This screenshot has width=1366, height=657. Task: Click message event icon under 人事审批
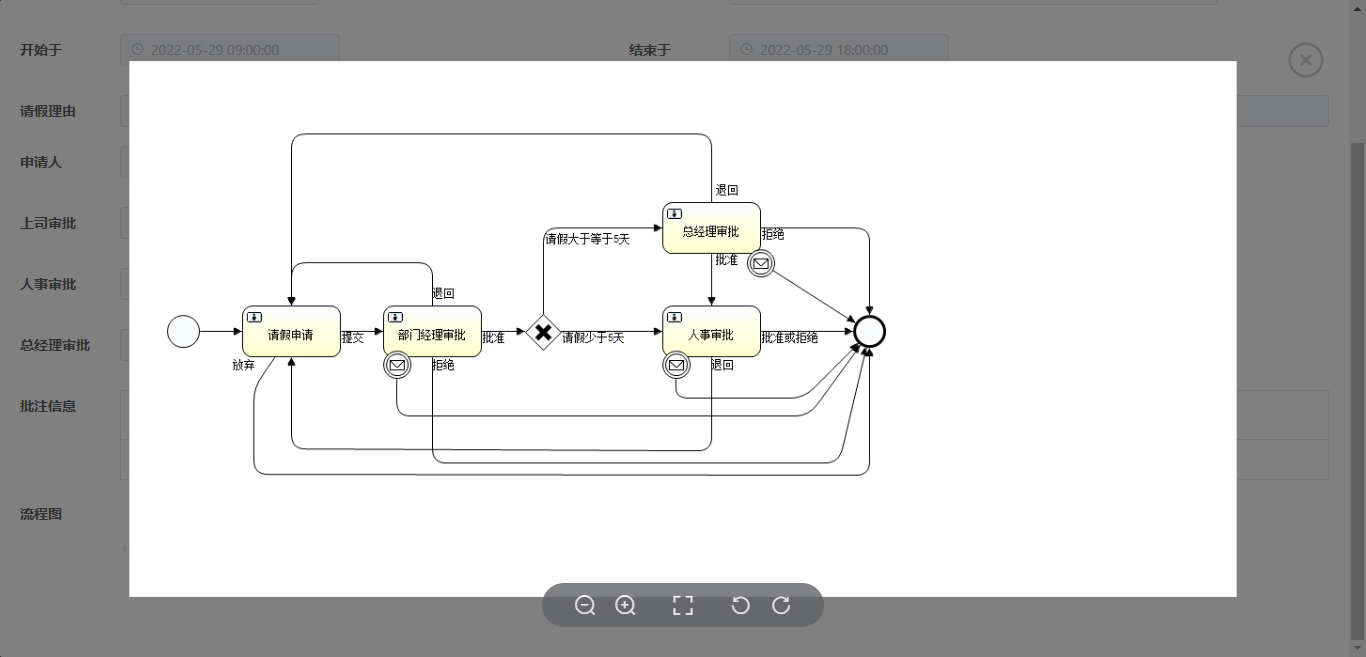pos(676,365)
